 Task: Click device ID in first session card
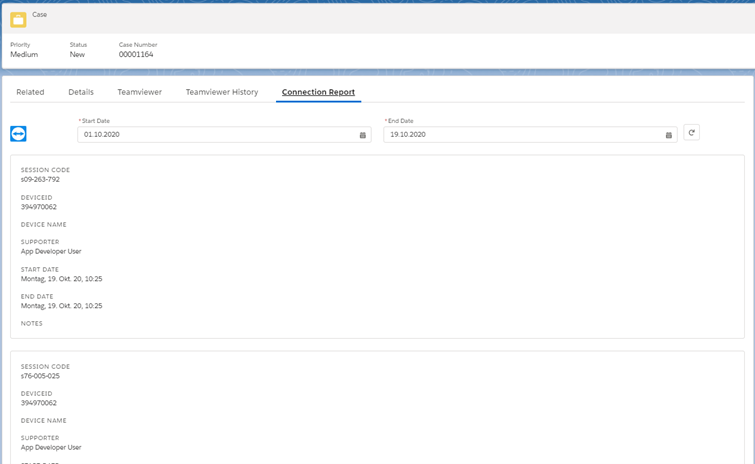click(39, 207)
